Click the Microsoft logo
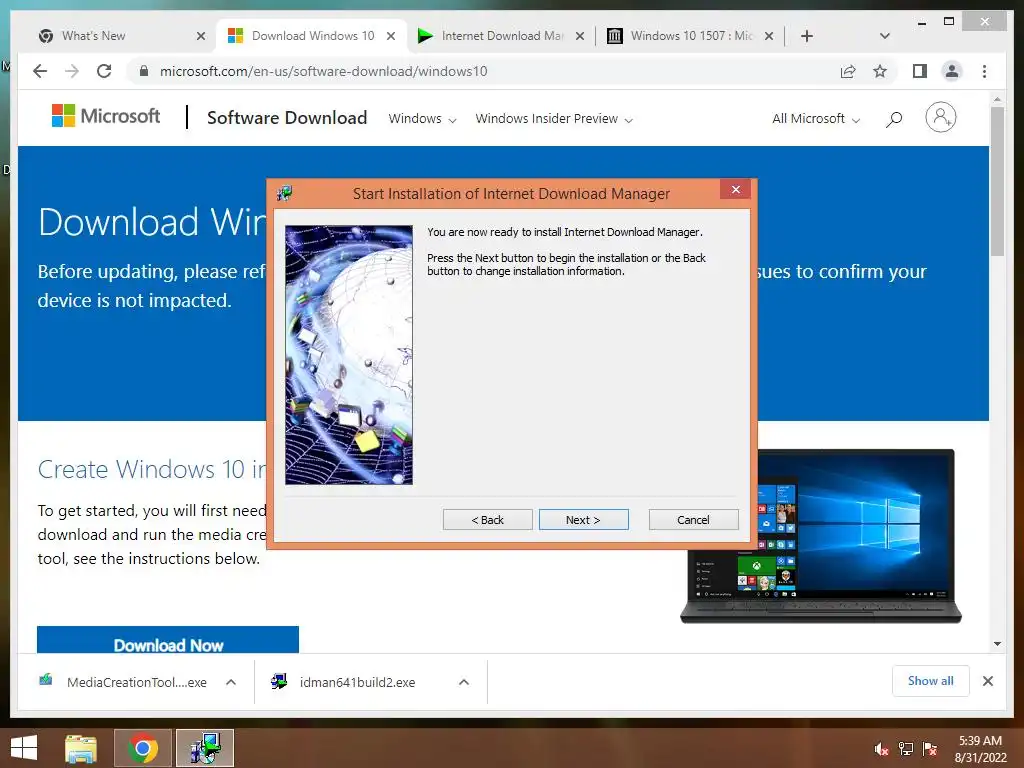The image size is (1024, 768). 106,116
